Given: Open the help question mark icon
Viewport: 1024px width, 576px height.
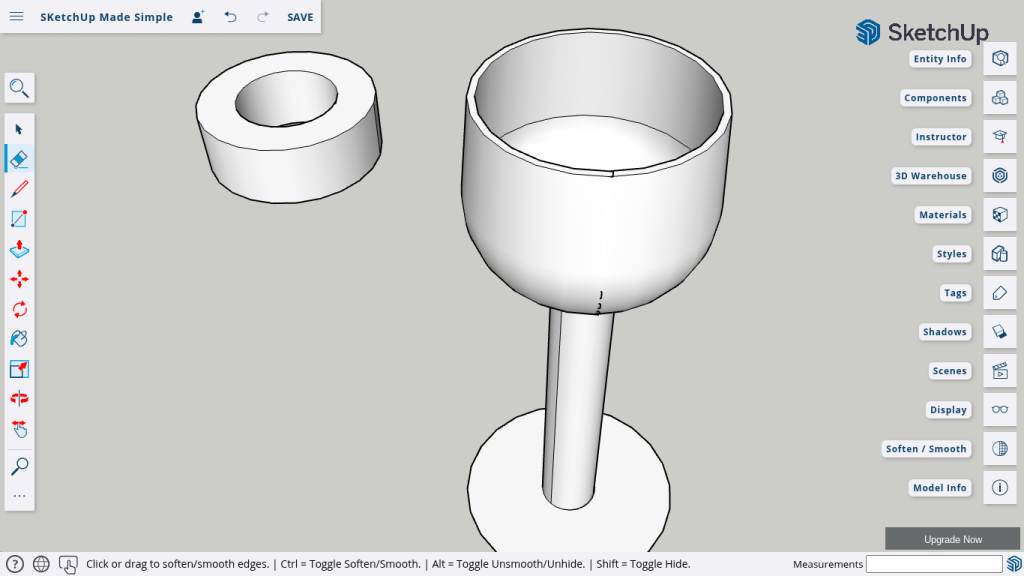Looking at the screenshot, I should [x=15, y=564].
